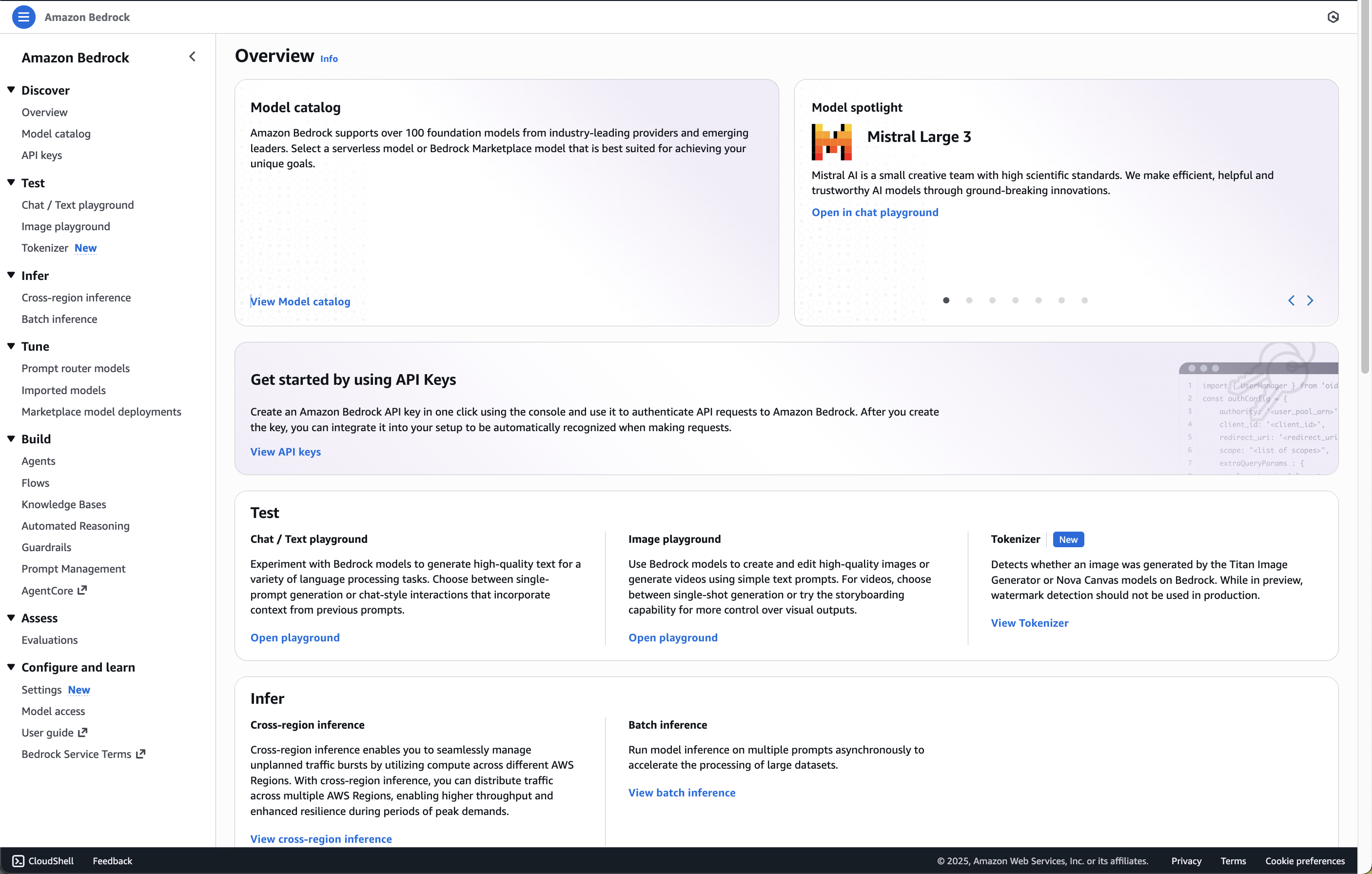Screen dimensions: 1372x874
Task: Open Chat / Text playground sidebar item
Action: coord(78,205)
